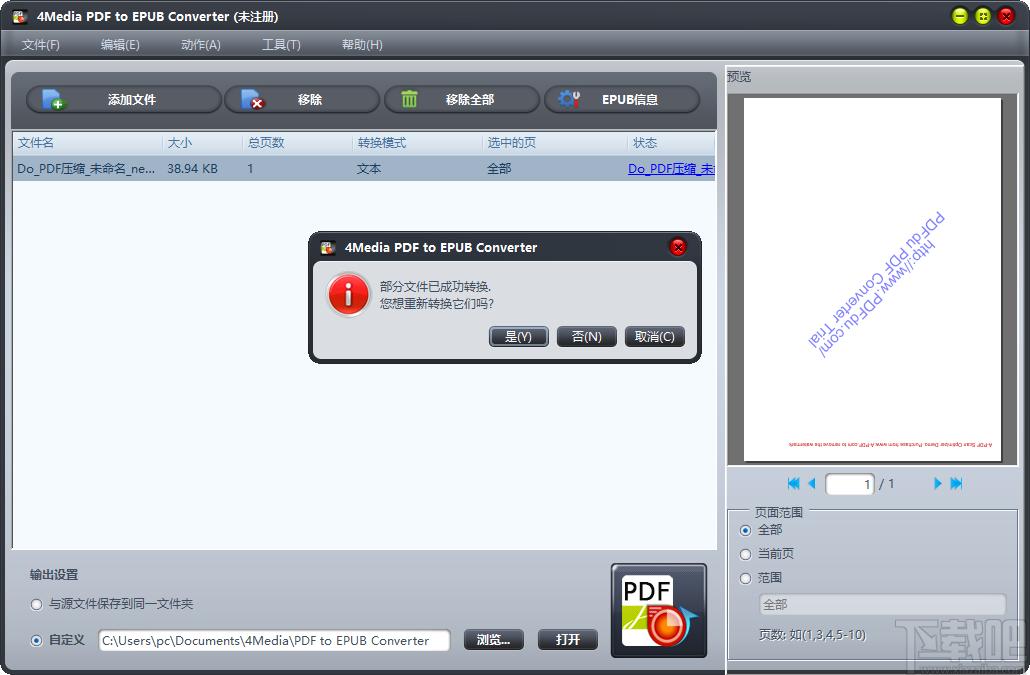1030x675 pixels.
Task: Click the output path input field
Action: click(x=275, y=640)
